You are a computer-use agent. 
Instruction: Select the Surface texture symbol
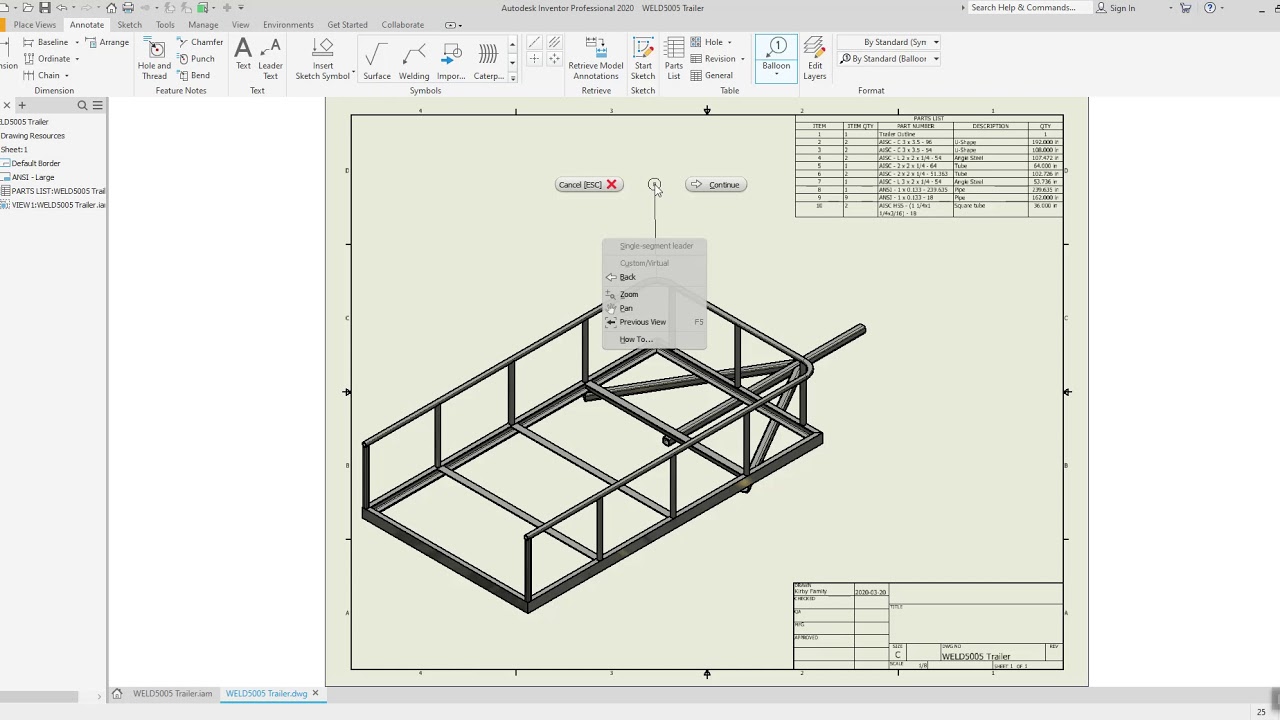coord(377,61)
